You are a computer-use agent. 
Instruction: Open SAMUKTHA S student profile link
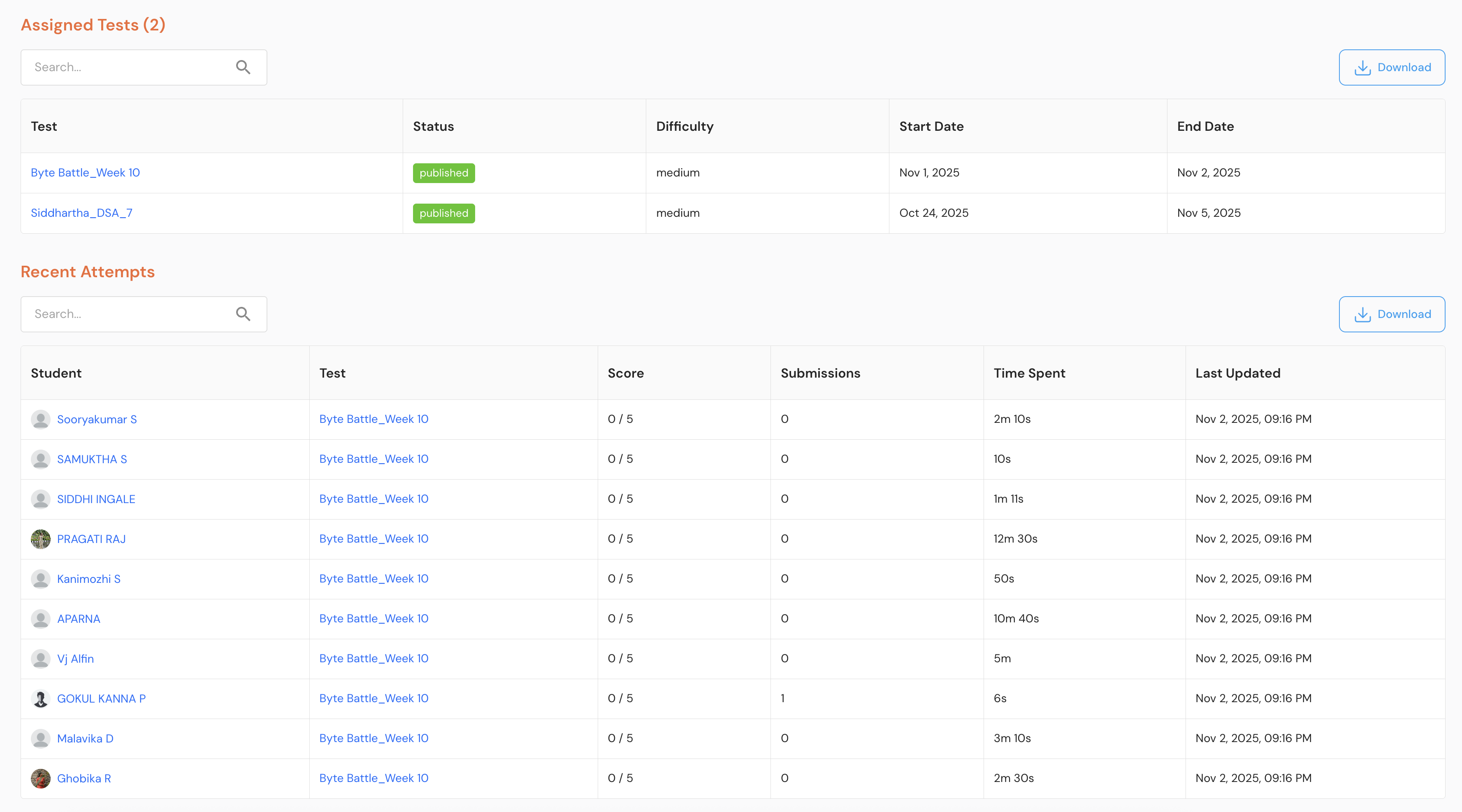click(92, 459)
